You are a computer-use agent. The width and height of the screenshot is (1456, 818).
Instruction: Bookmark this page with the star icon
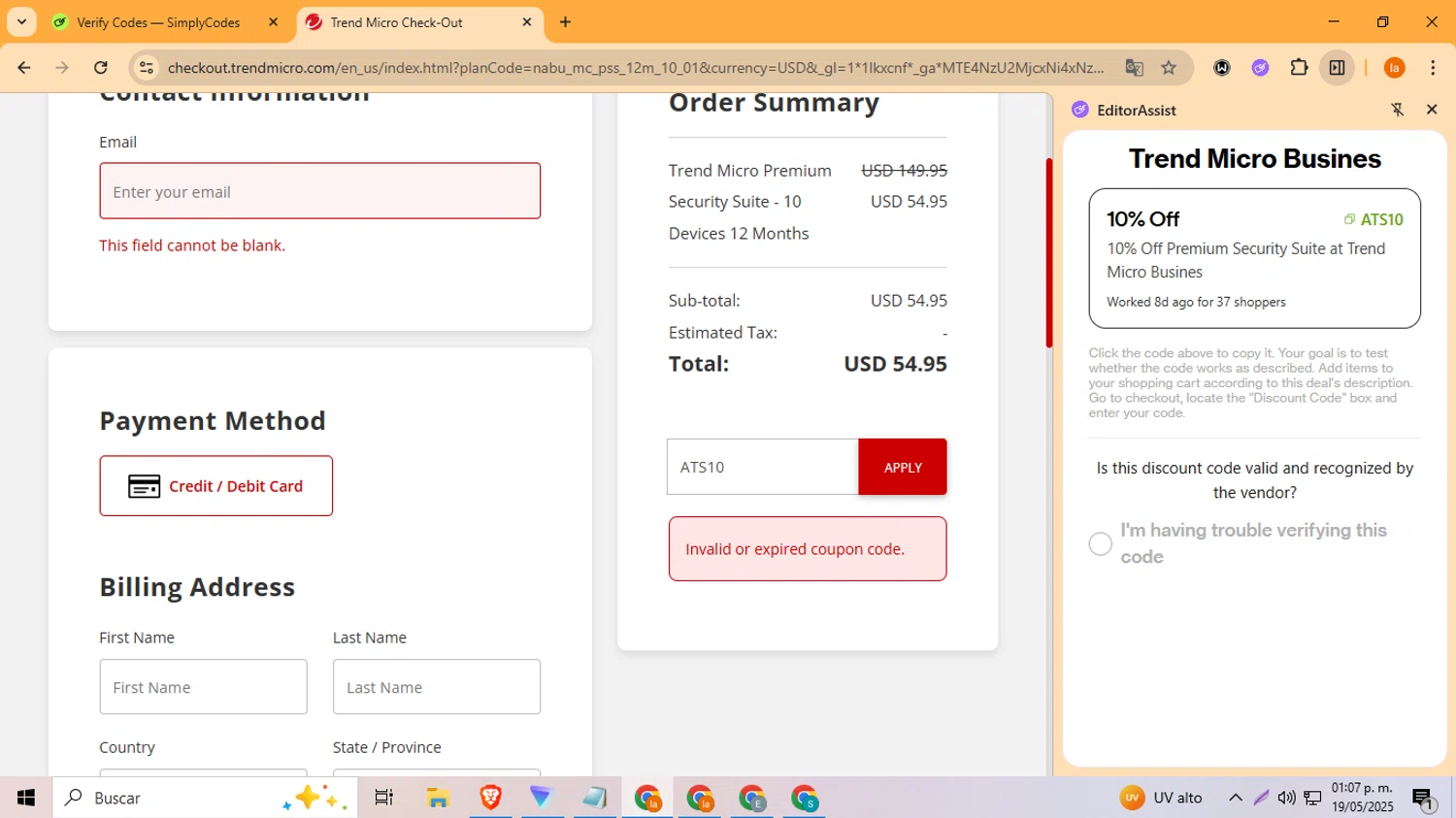pyautogui.click(x=1169, y=68)
